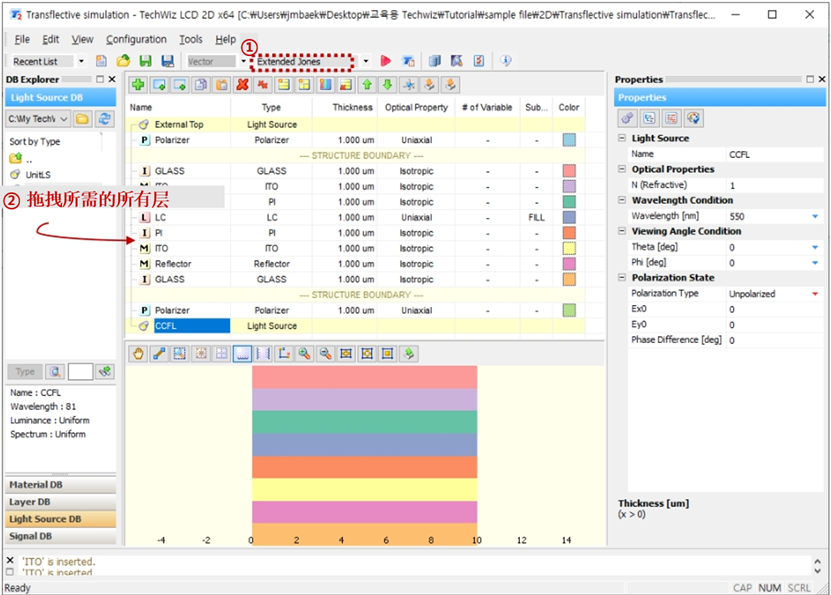Image resolution: width=831 pixels, height=595 pixels.
Task: Click the message log scroll down arrow
Action: pyautogui.click(x=818, y=571)
